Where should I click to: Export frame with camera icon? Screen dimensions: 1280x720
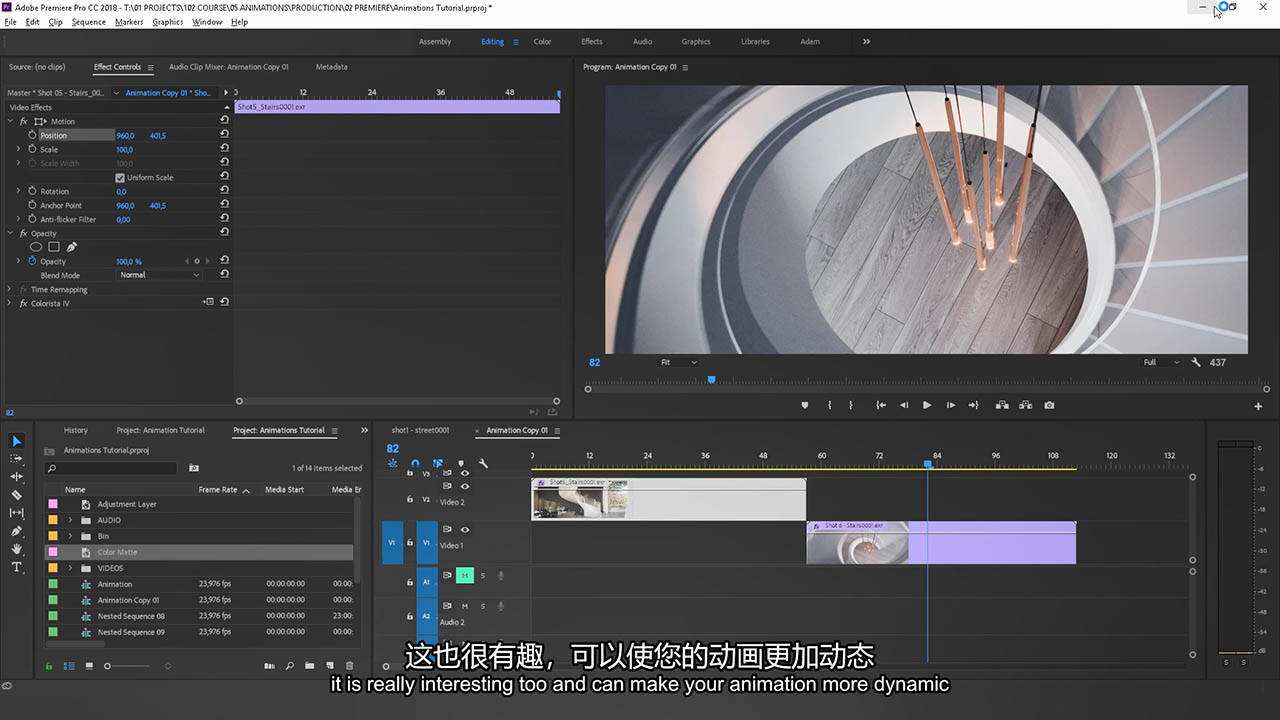[x=1049, y=405]
